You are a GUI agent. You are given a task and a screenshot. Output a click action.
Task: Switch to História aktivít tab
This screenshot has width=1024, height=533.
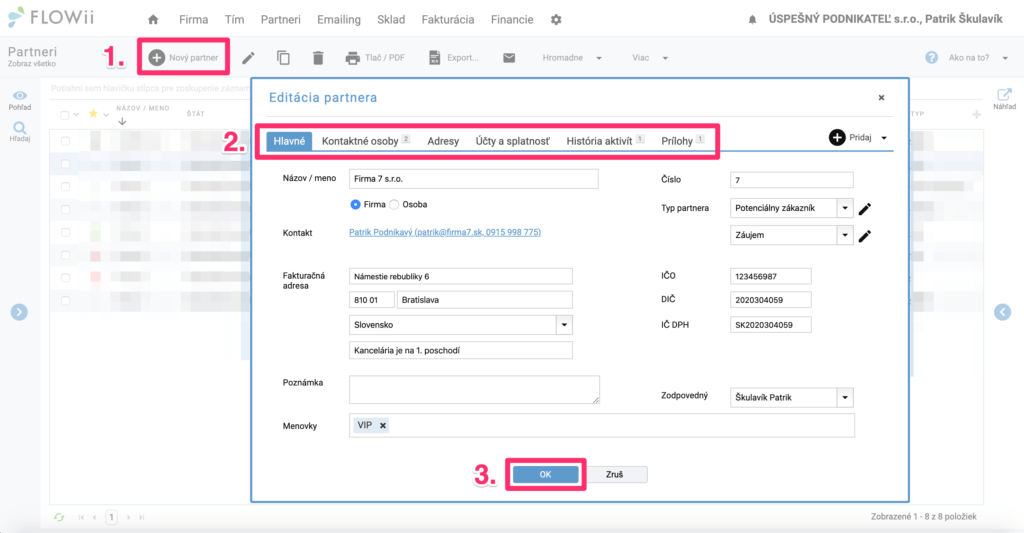[605, 141]
